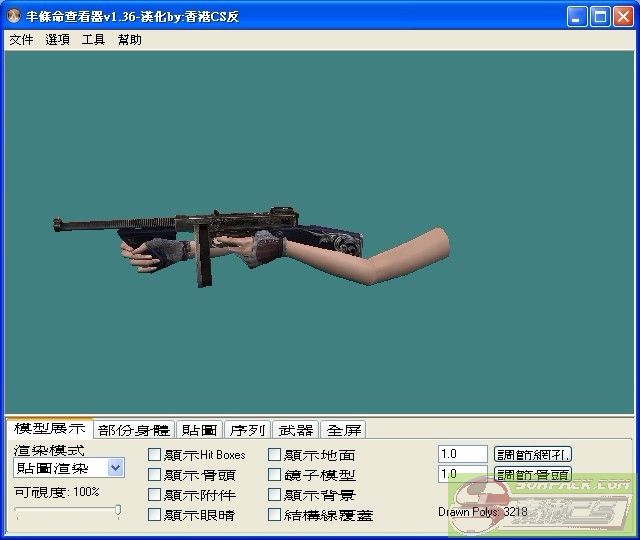
Task: Switch to the 部份身體 tab
Action: 134,430
